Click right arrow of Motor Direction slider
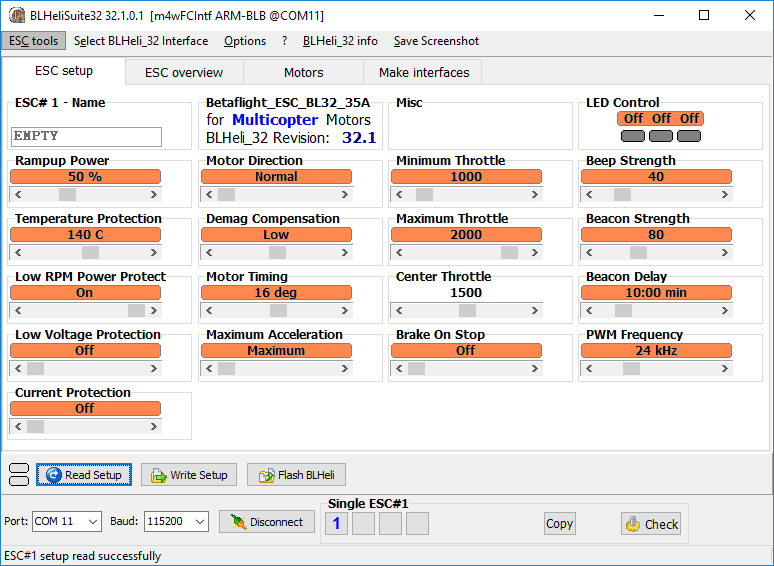The width and height of the screenshot is (774, 566). pos(345,194)
